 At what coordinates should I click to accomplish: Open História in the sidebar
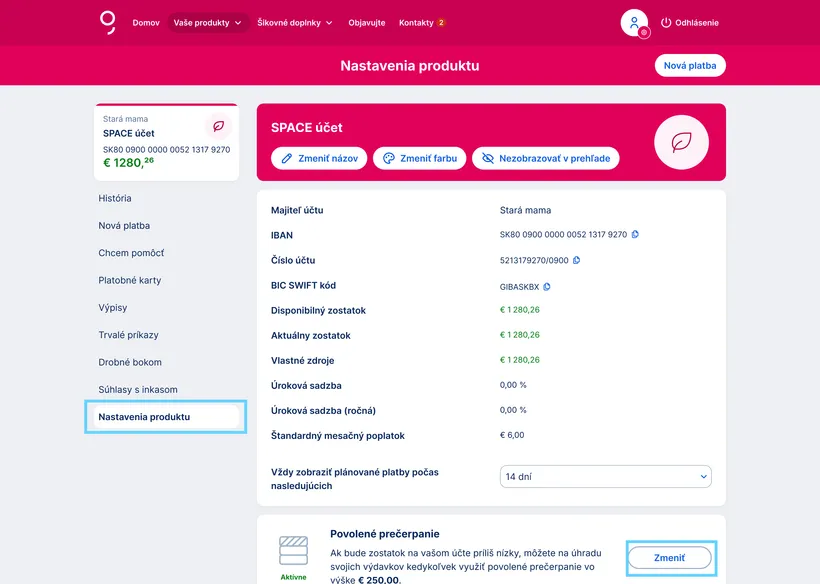click(115, 198)
